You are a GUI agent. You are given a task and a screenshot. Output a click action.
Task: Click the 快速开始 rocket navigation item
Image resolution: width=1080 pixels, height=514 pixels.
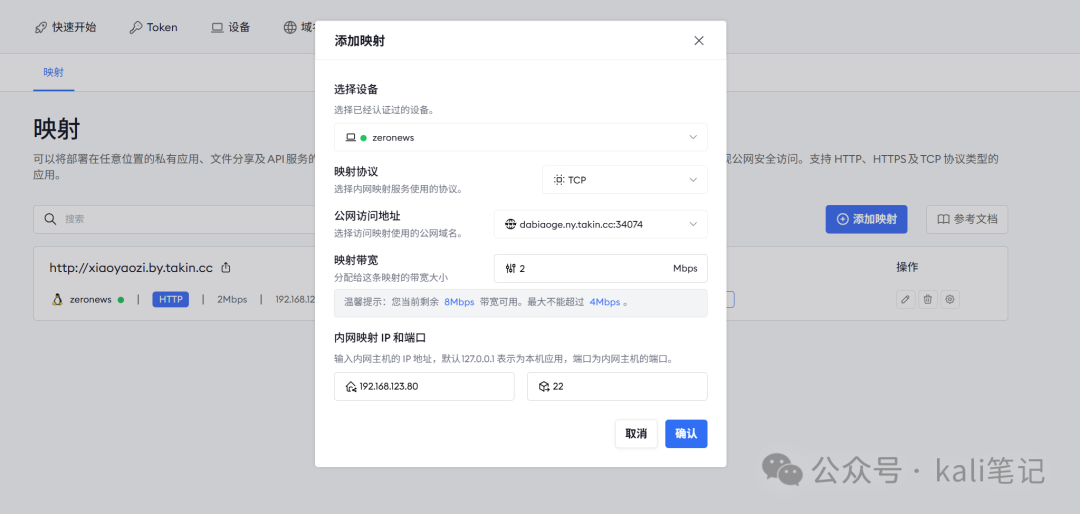[65, 27]
